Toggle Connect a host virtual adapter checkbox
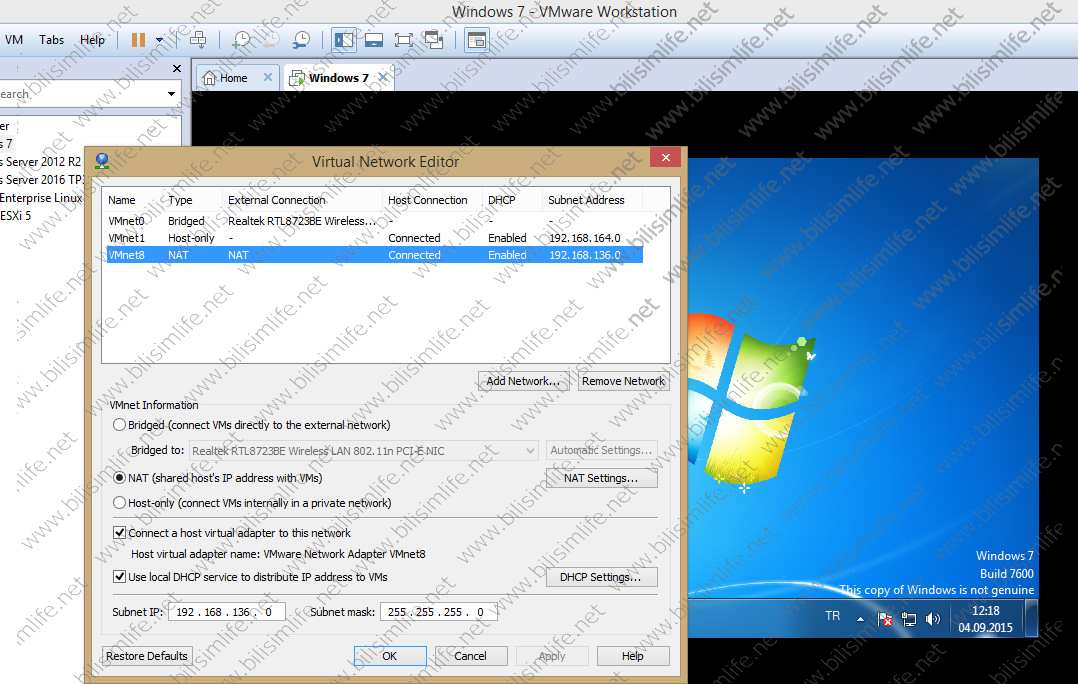Image resolution: width=1078 pixels, height=684 pixels. (x=120, y=533)
